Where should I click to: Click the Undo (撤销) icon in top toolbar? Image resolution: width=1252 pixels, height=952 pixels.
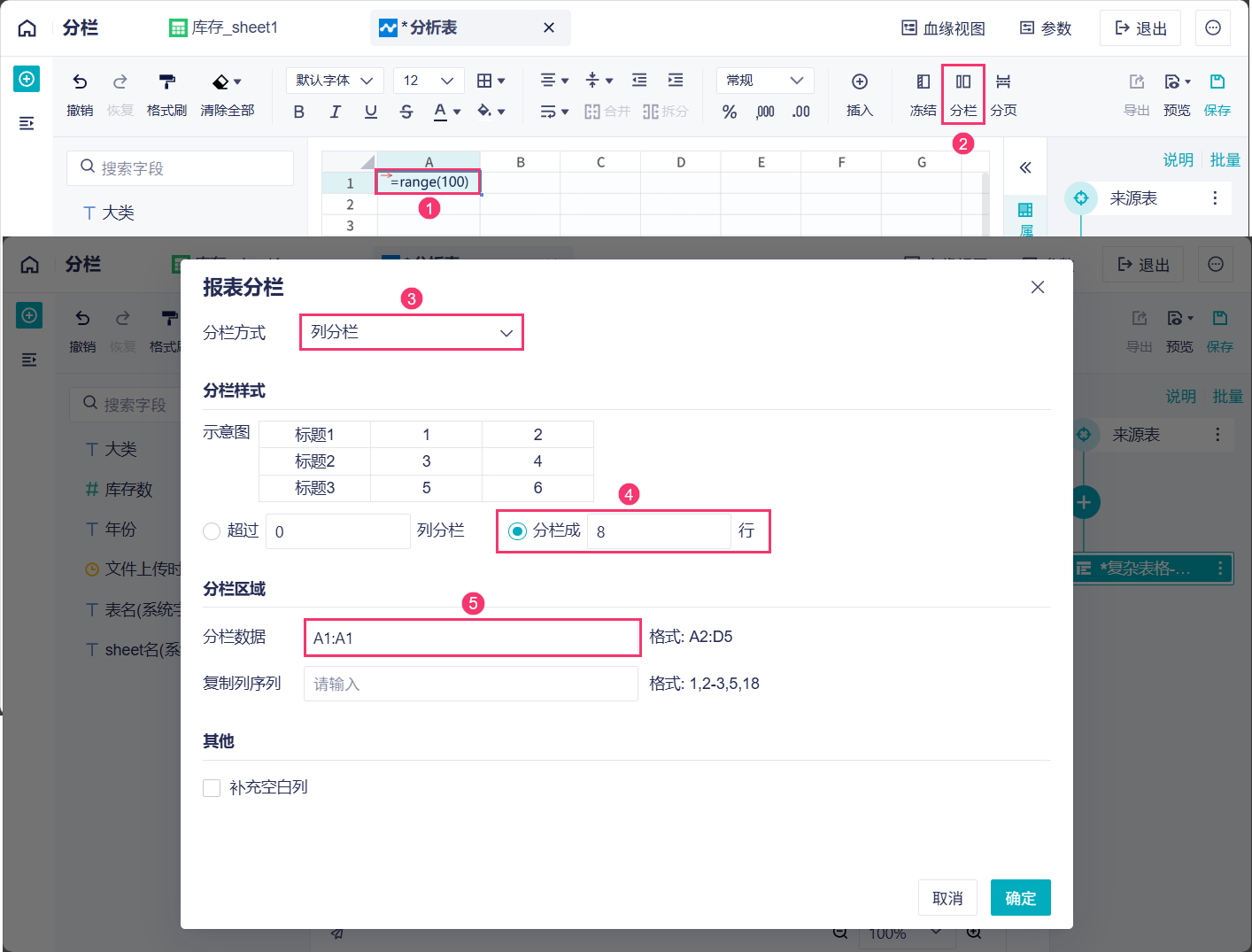[x=80, y=82]
